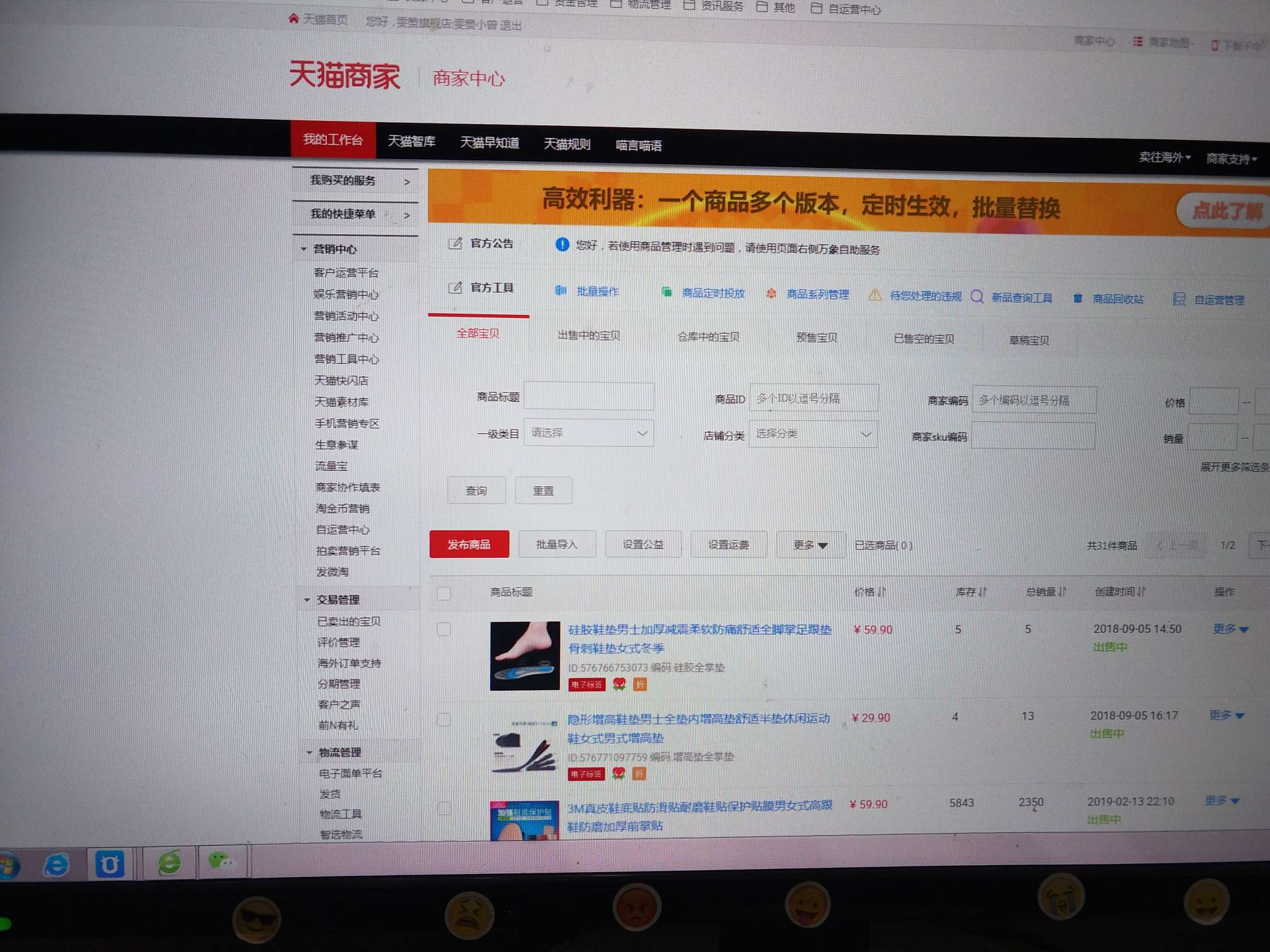Sort the list by 库存 arrows

click(983, 592)
